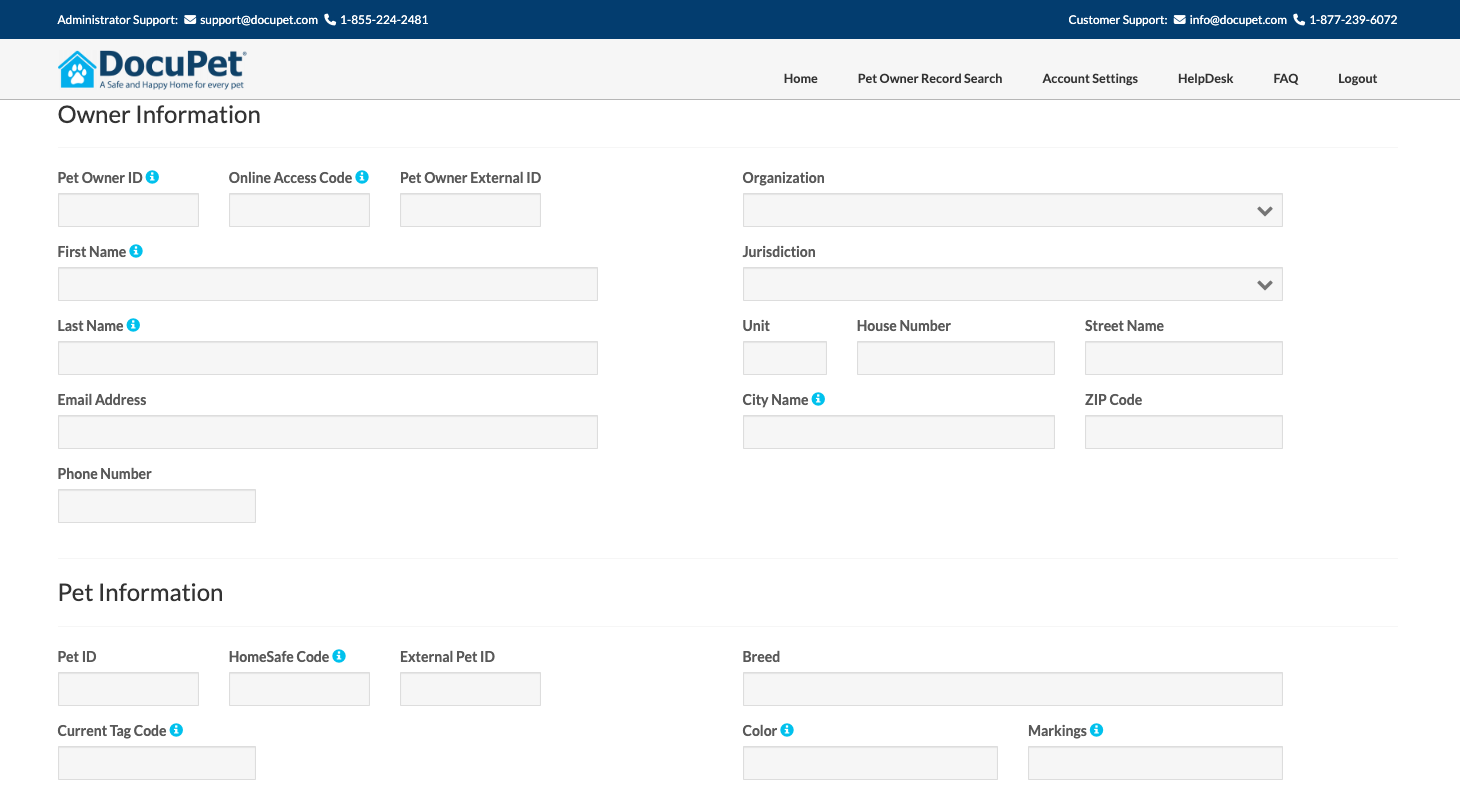
Task: Click the info icon next to Color
Action: click(786, 729)
